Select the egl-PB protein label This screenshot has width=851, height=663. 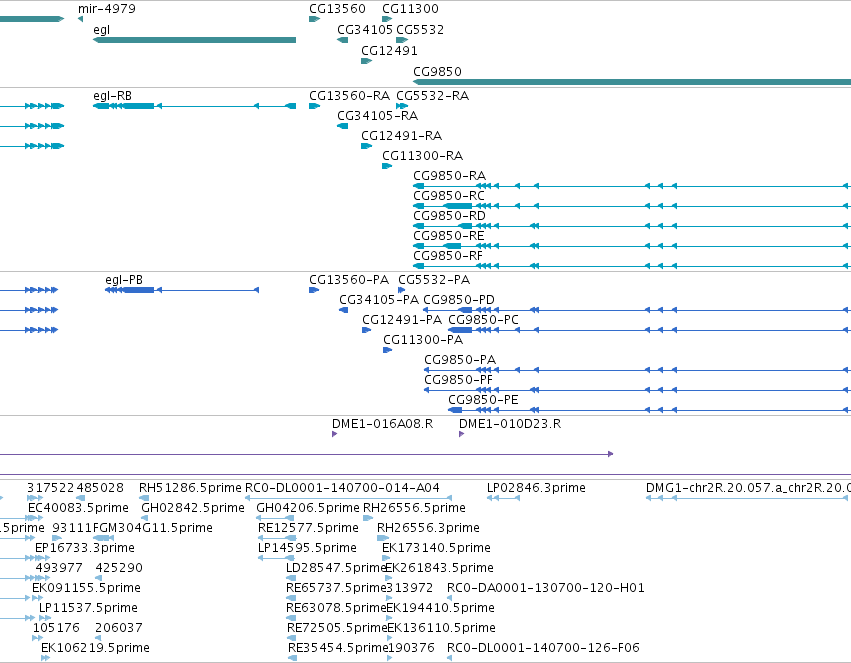point(124,280)
